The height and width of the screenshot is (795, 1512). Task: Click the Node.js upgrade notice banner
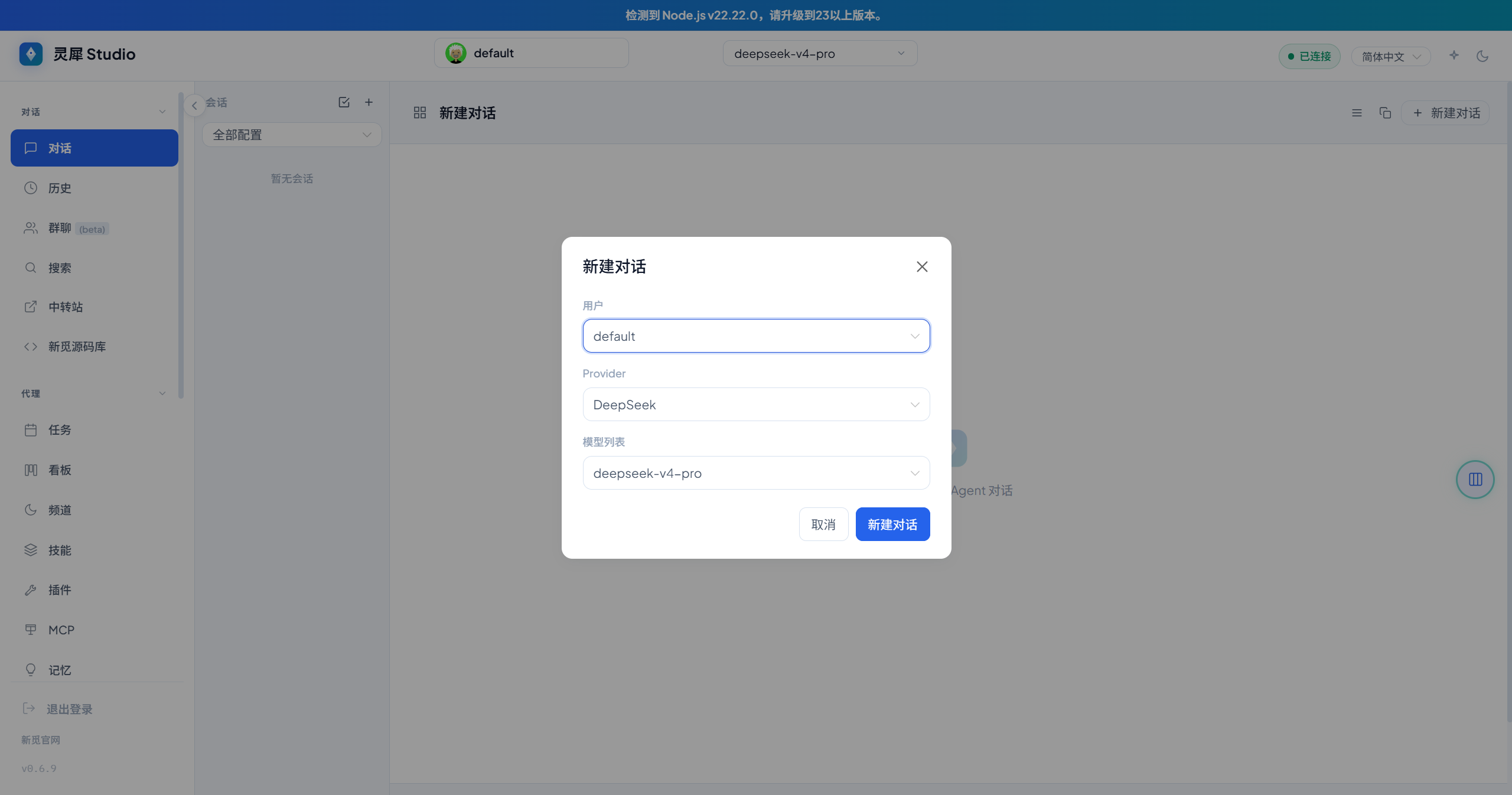click(756, 15)
